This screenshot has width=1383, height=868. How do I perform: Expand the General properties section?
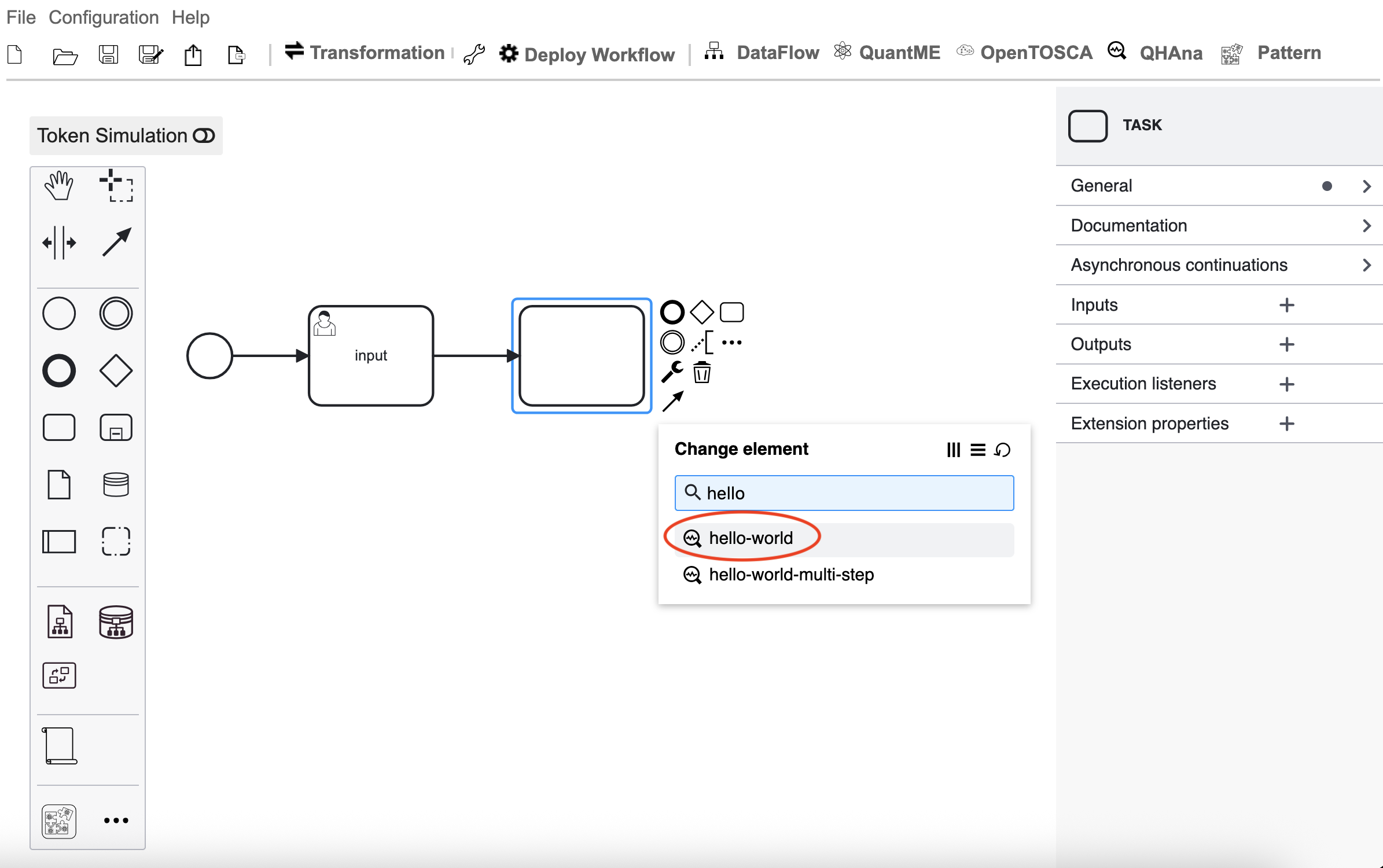point(1219,186)
